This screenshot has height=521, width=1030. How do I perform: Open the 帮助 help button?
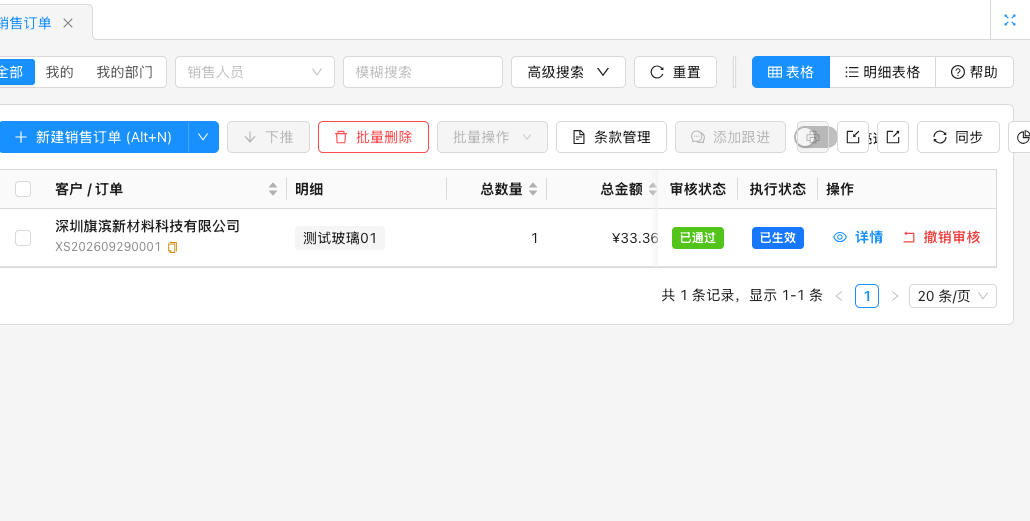pyautogui.click(x=974, y=72)
